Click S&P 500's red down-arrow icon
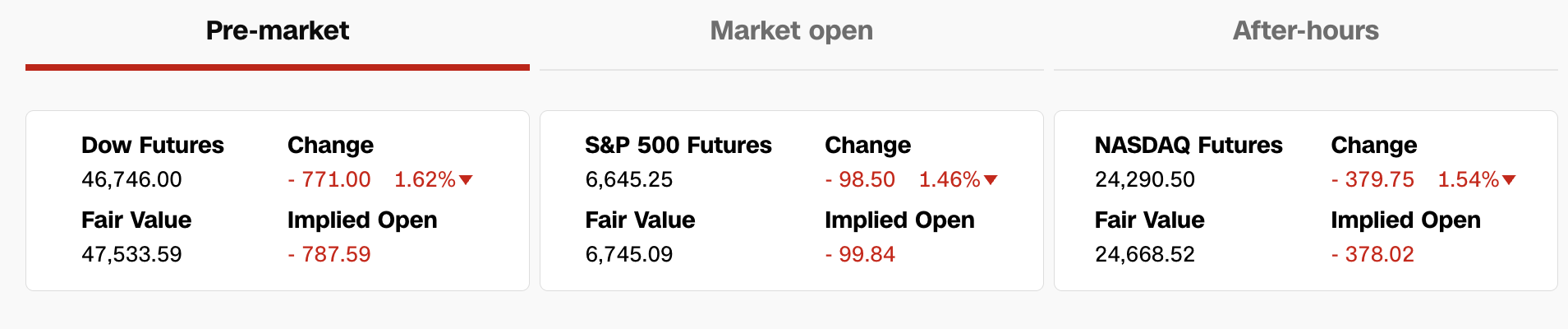Image resolution: width=1568 pixels, height=329 pixels. point(991,180)
